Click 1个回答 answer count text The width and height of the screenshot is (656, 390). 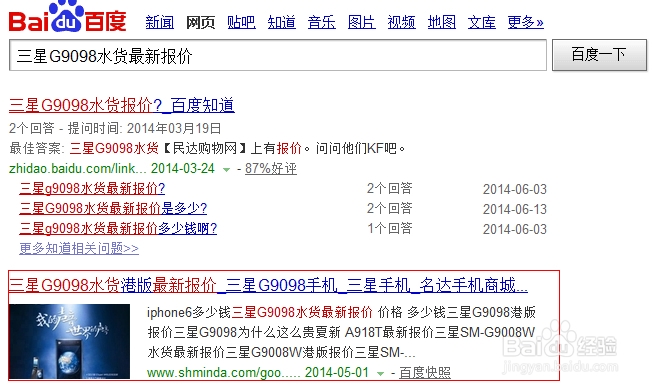pyautogui.click(x=390, y=228)
